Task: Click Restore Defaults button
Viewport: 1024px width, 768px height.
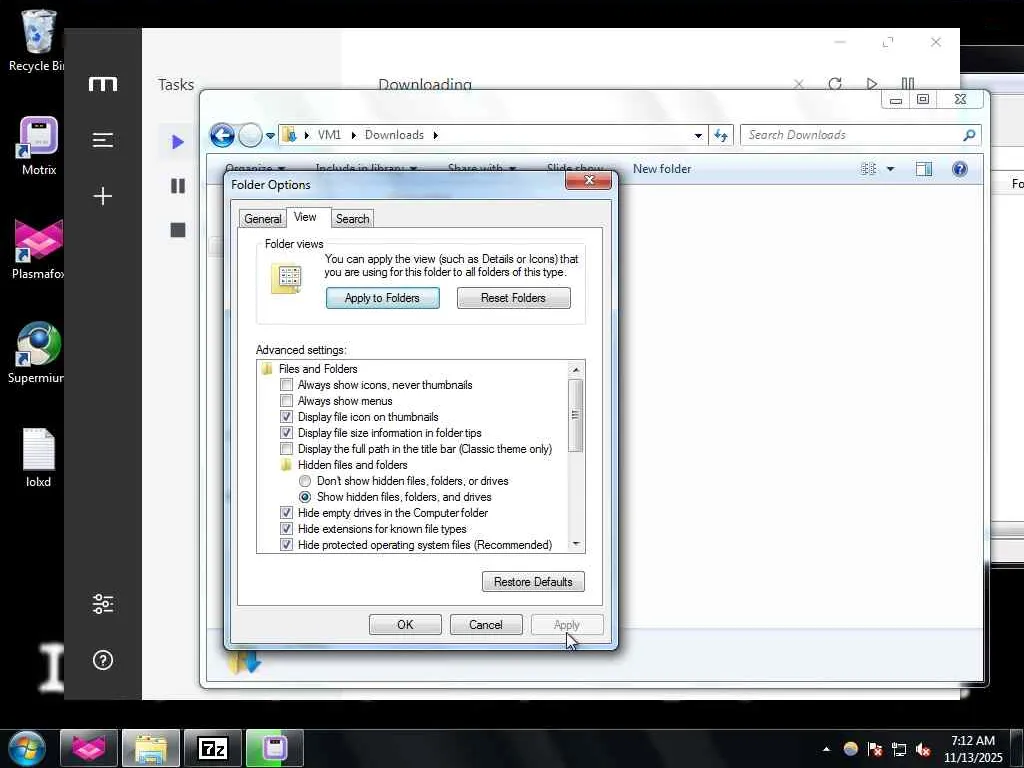Action: click(533, 582)
